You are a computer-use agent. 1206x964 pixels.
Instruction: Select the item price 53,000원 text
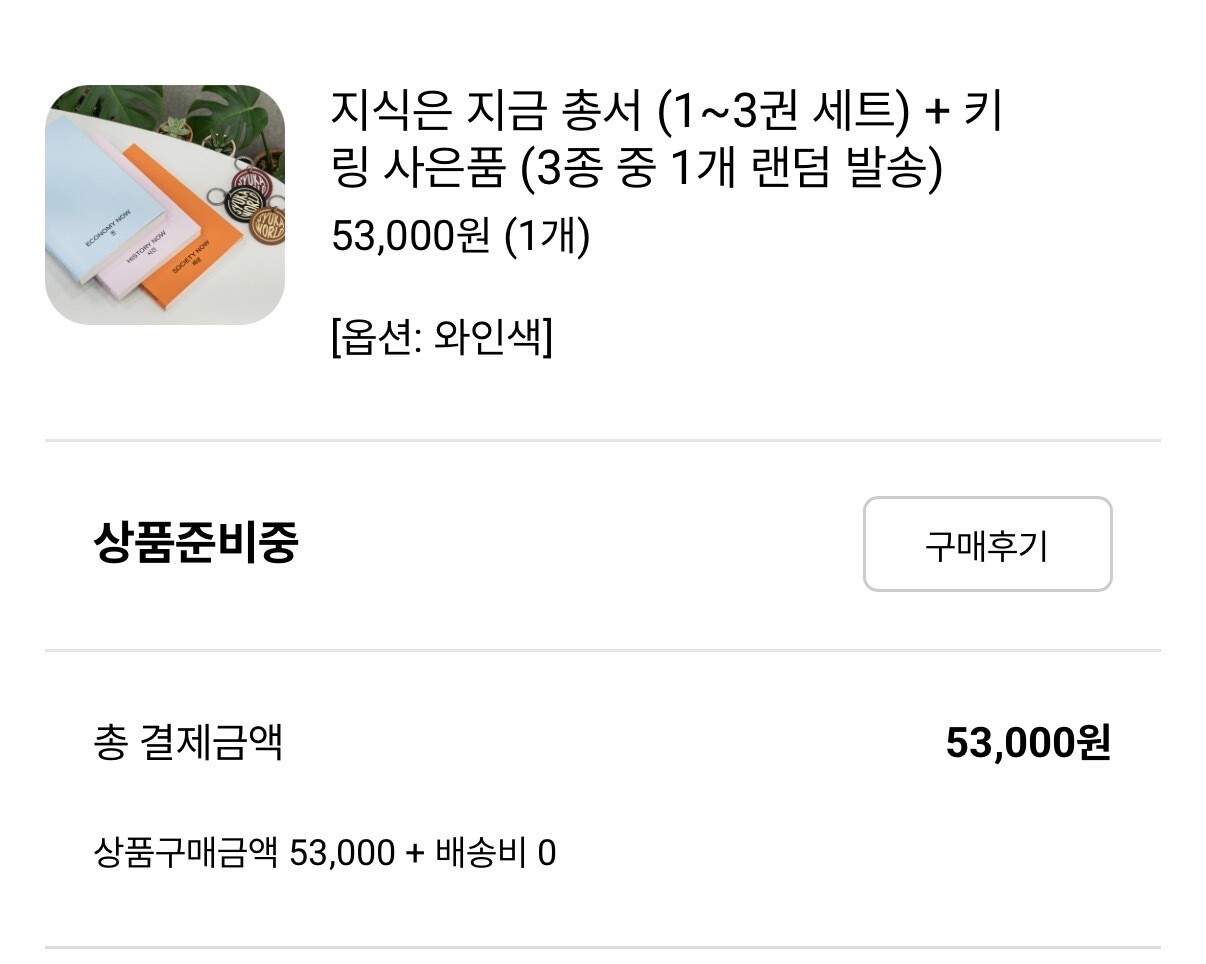click(x=410, y=237)
